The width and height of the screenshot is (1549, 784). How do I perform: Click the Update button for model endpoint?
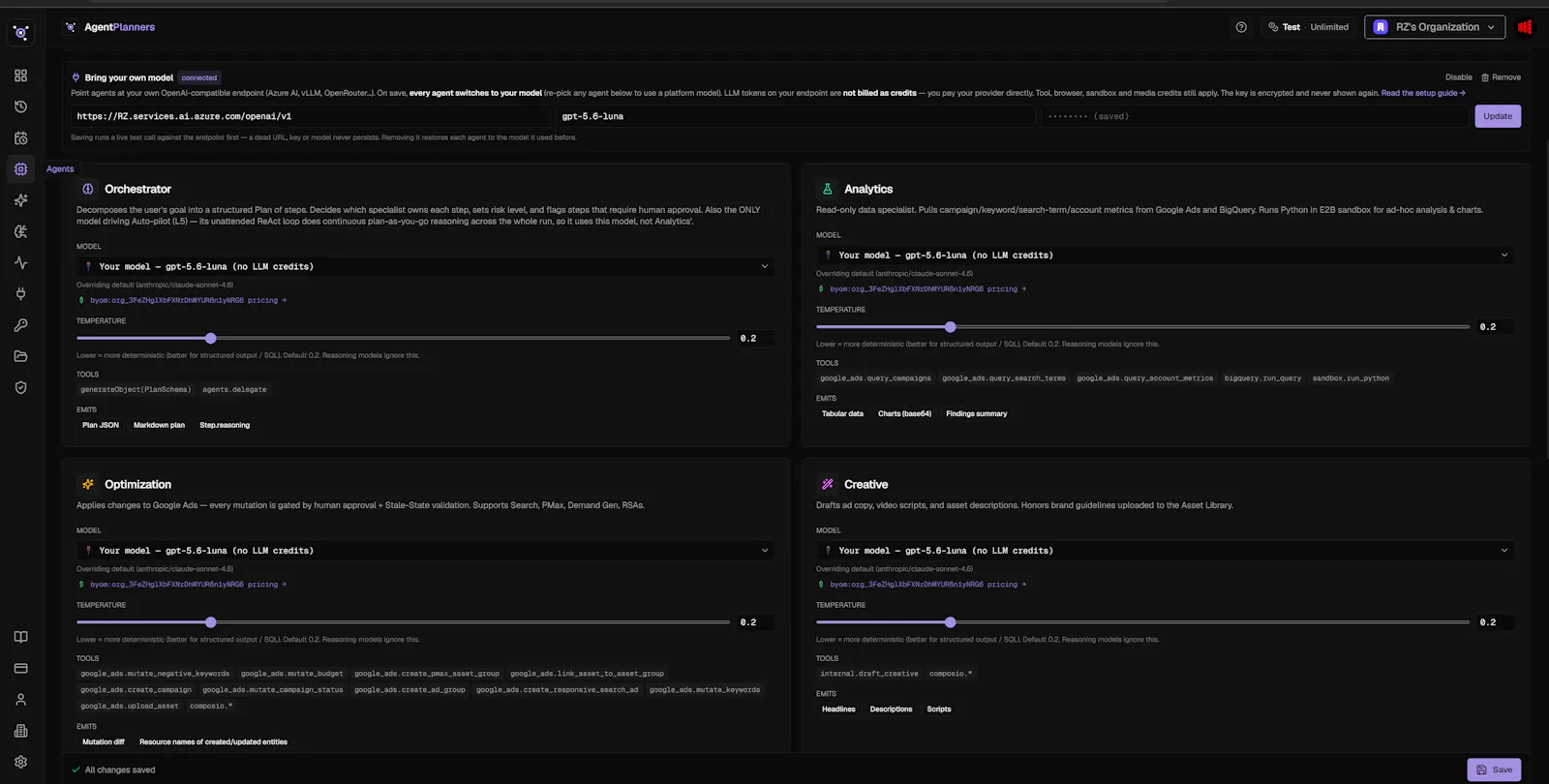point(1498,116)
